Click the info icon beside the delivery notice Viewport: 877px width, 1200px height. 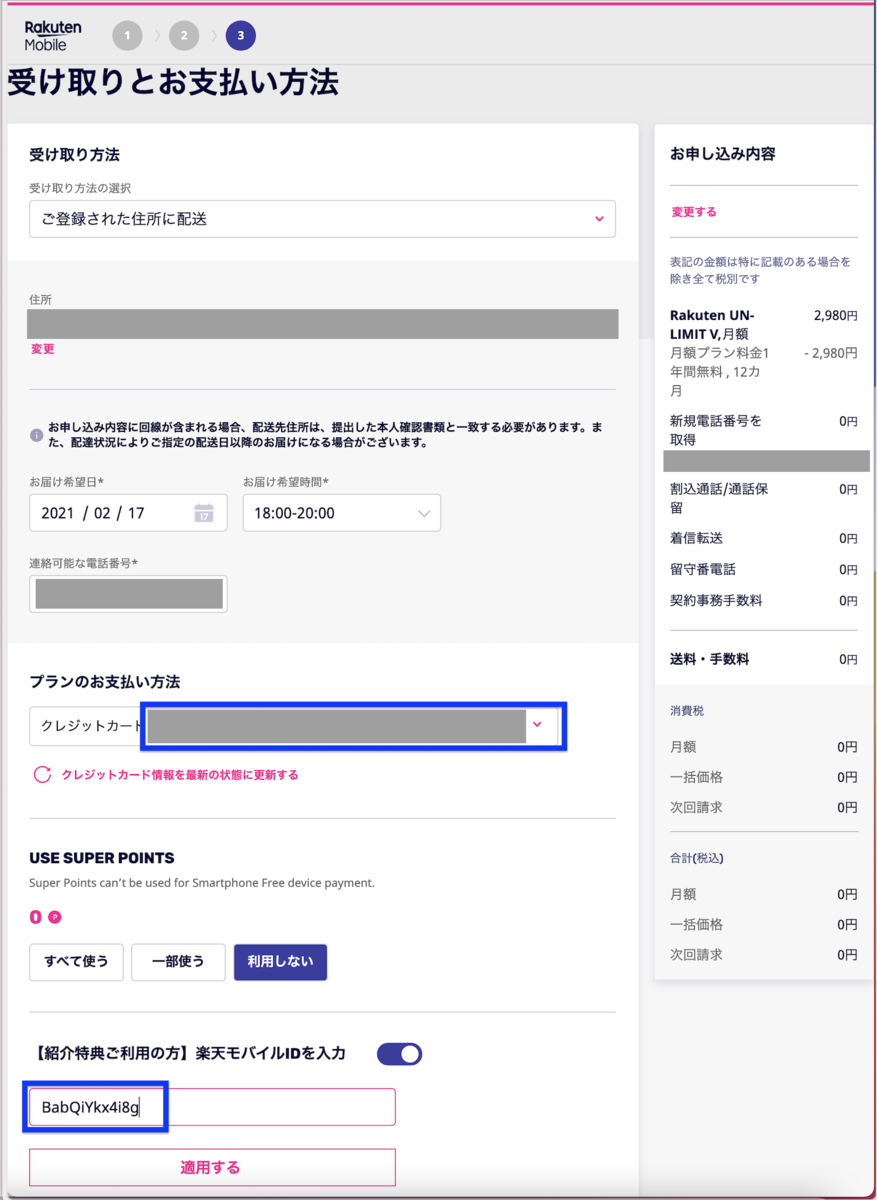tap(36, 435)
